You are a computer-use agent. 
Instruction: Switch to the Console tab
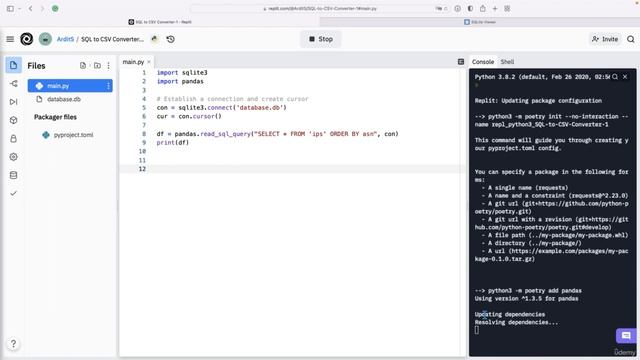pyautogui.click(x=483, y=62)
